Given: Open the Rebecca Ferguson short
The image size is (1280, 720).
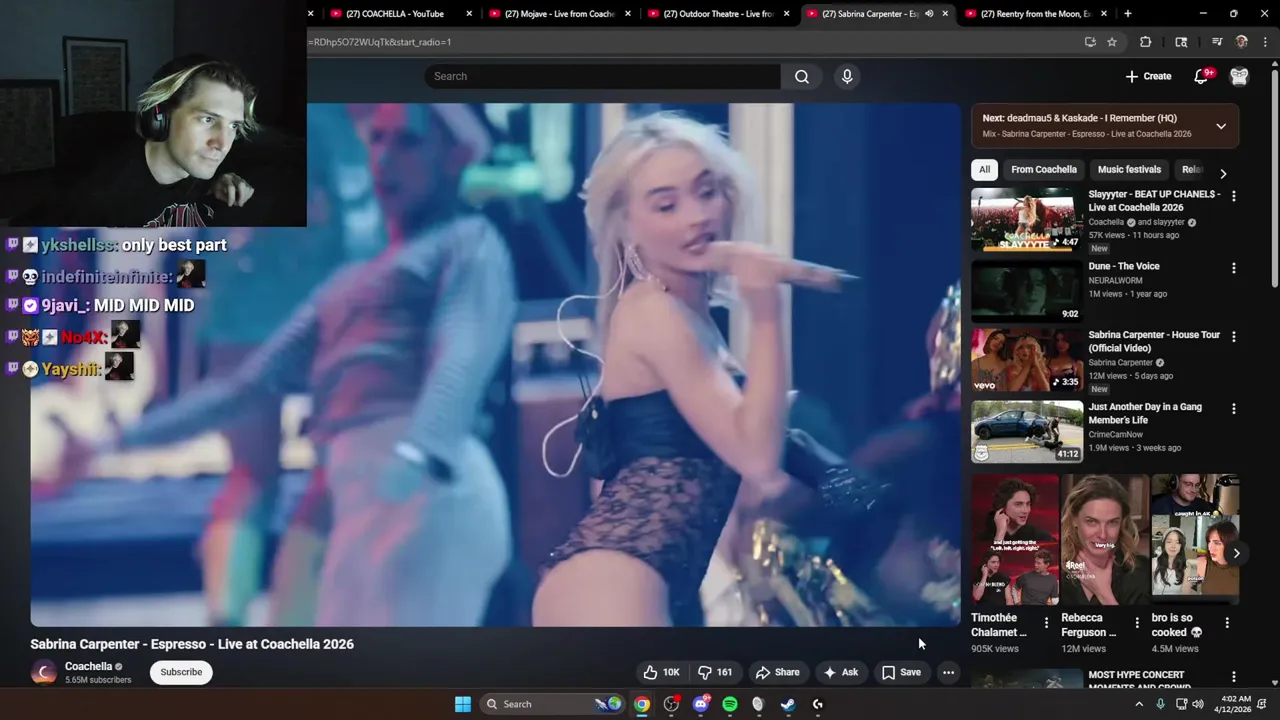Looking at the screenshot, I should tap(1105, 539).
